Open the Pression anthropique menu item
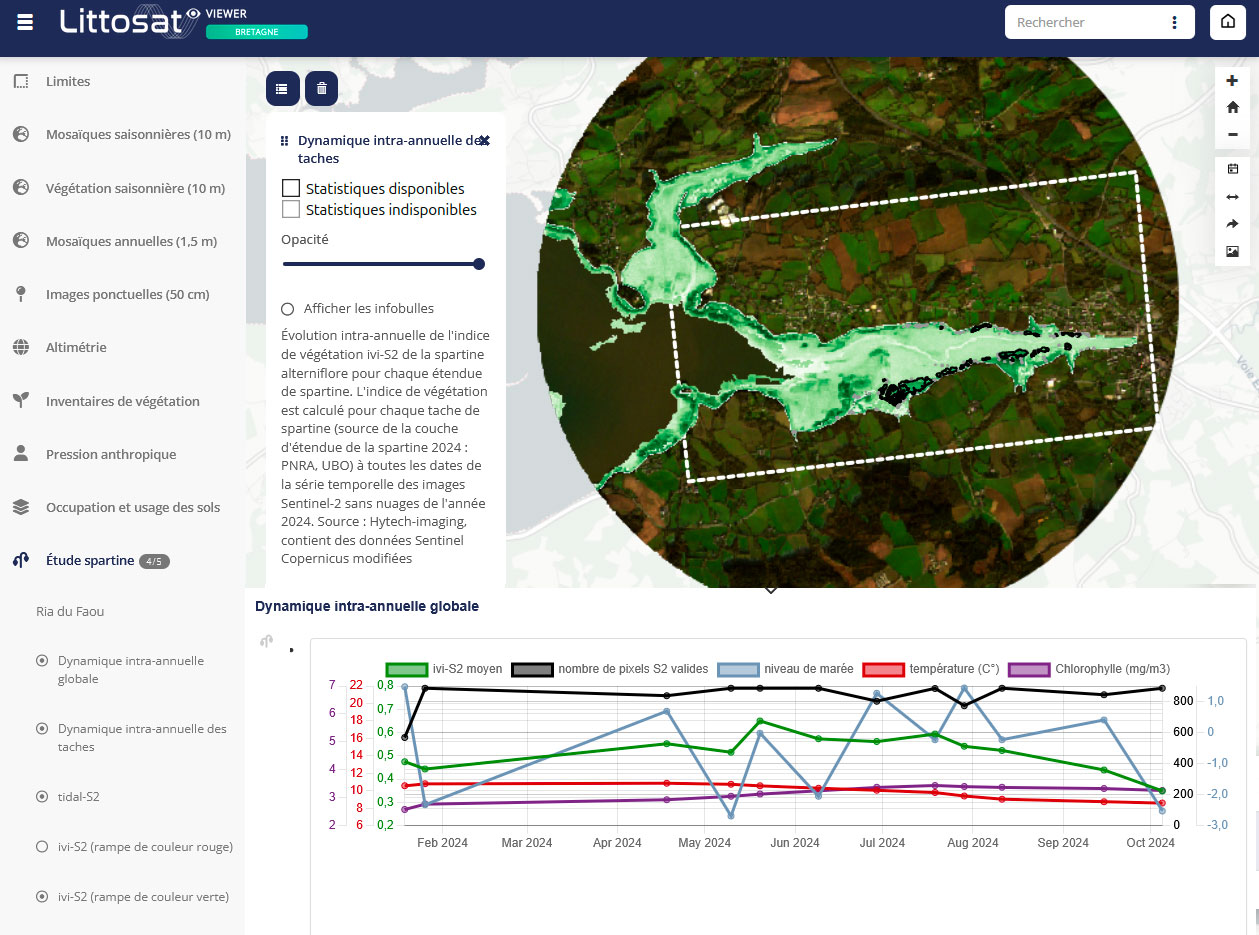This screenshot has width=1259, height=935. click(110, 455)
